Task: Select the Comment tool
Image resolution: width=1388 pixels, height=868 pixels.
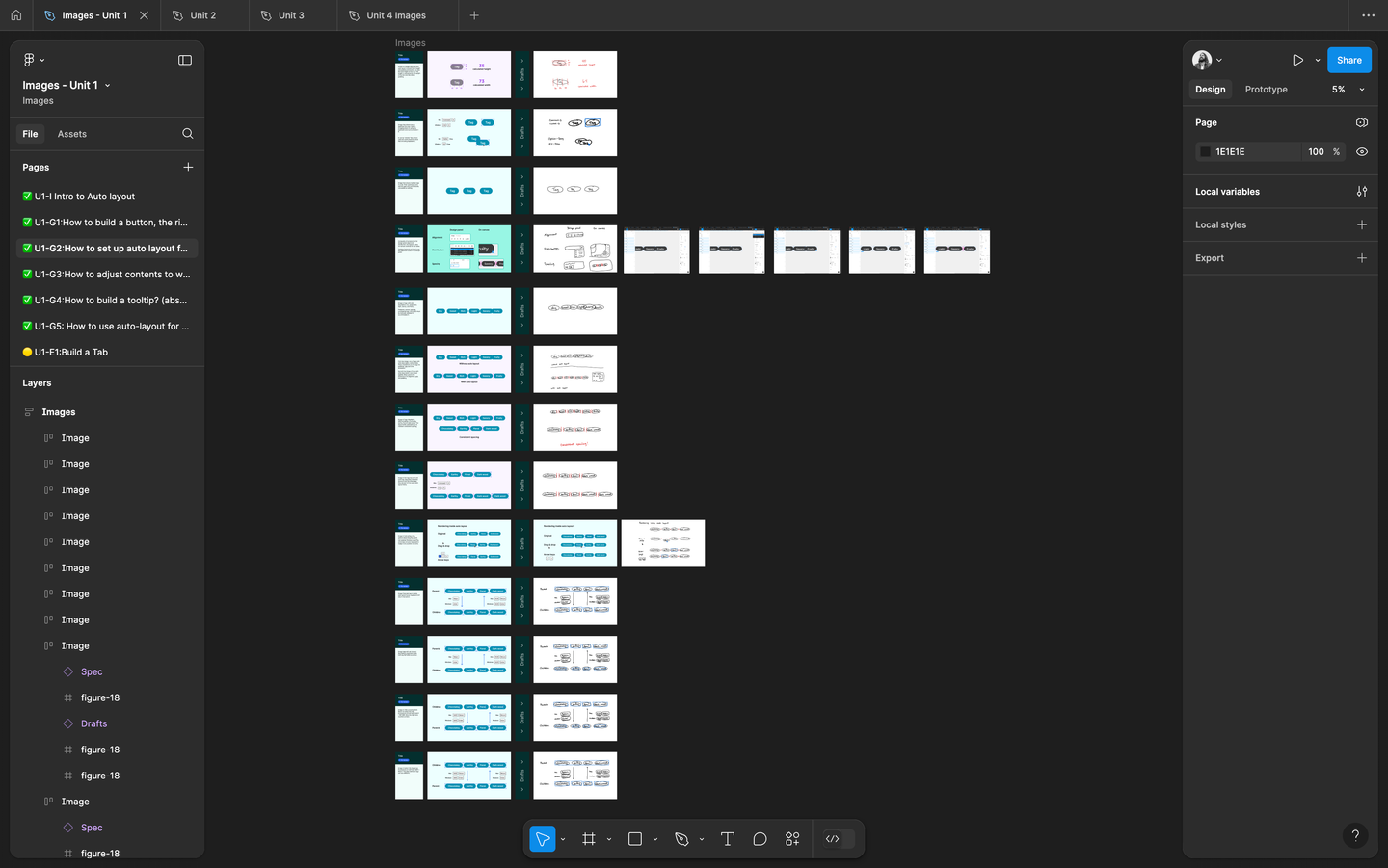Action: (760, 839)
